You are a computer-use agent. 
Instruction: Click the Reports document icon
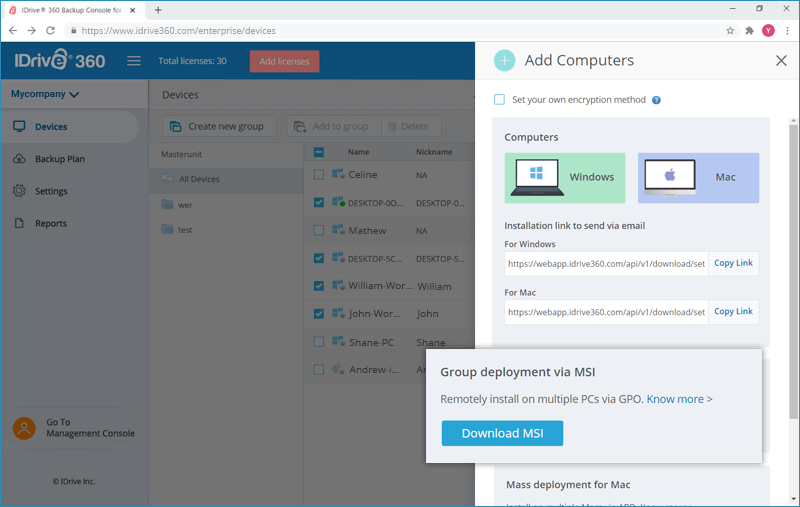tap(19, 223)
